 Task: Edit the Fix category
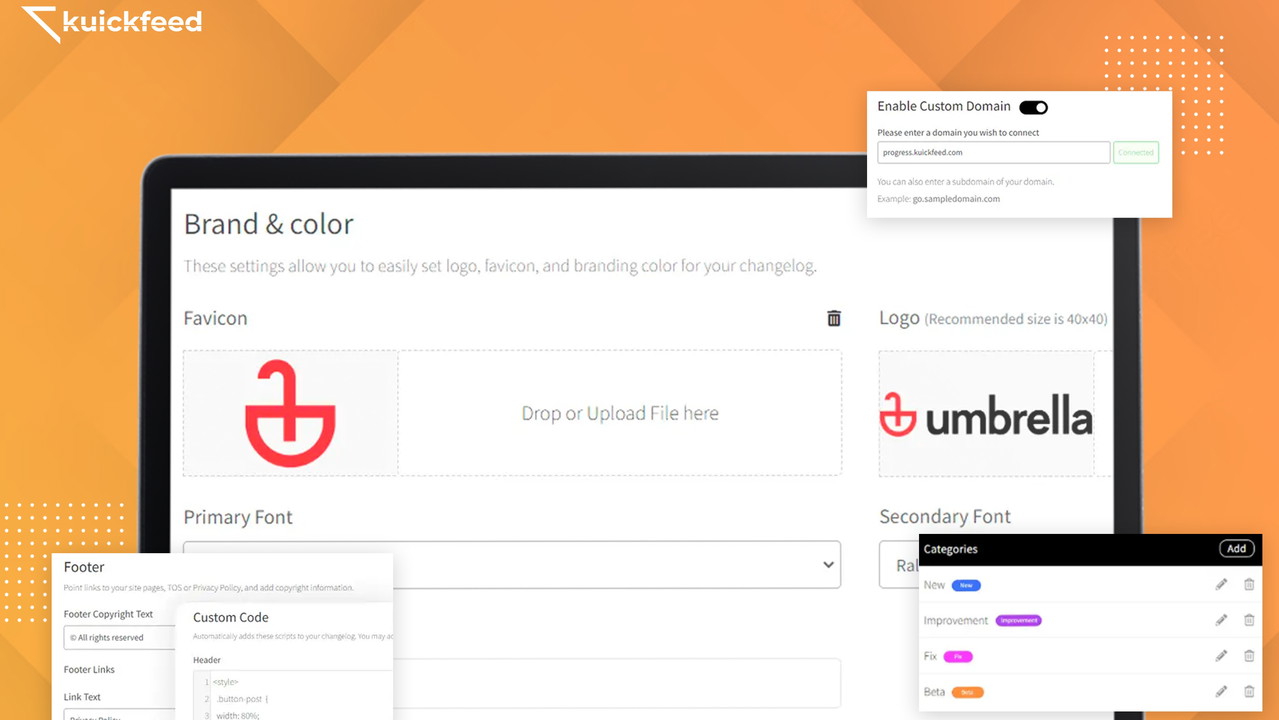click(x=1221, y=656)
